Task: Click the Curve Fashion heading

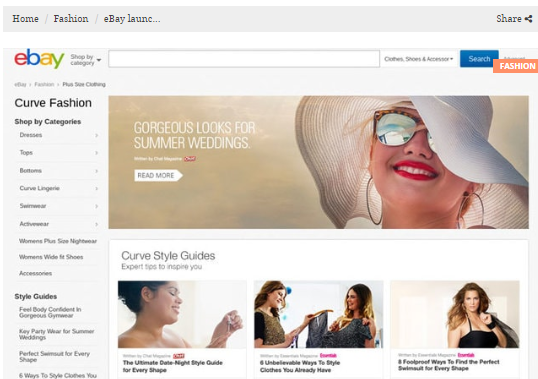Action: click(x=53, y=103)
